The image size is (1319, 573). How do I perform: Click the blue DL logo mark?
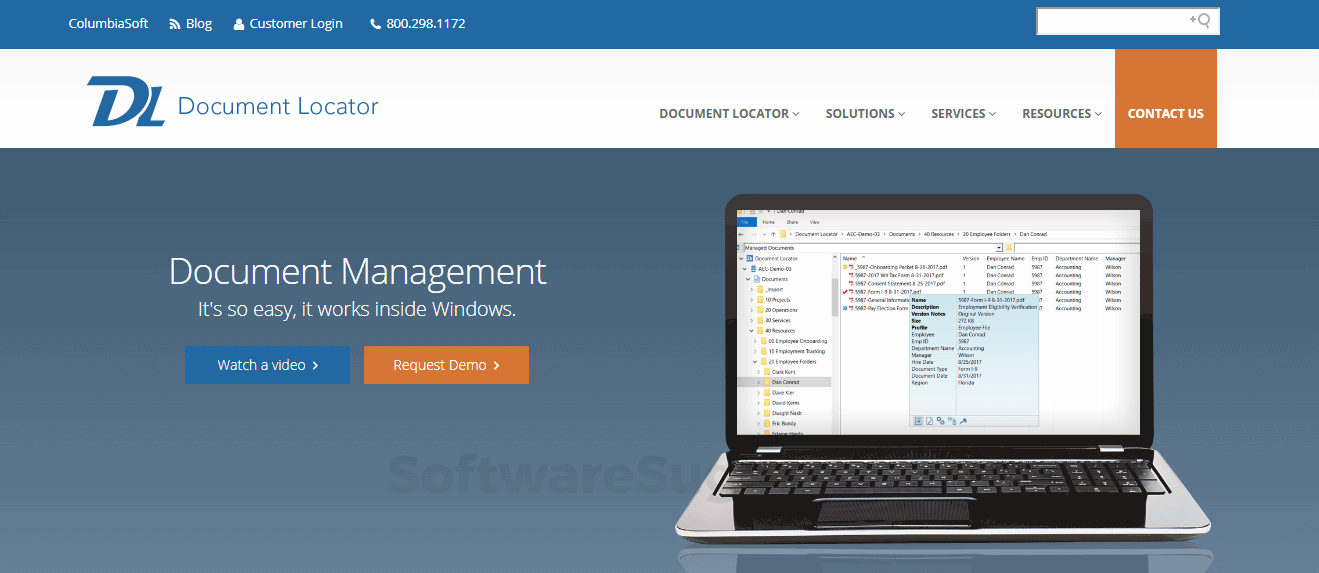pyautogui.click(x=125, y=102)
